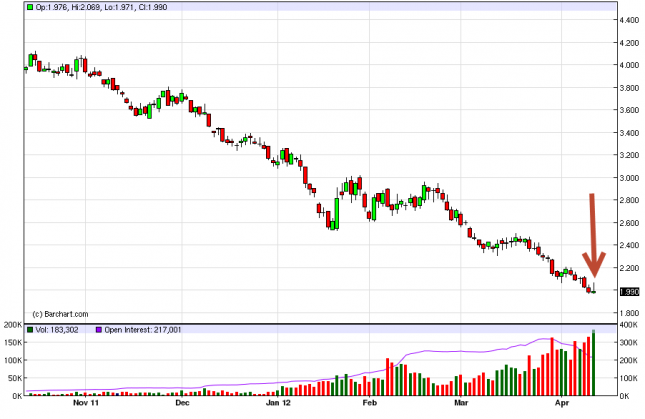Click the Open Interest: 217,001 label

pos(142,330)
